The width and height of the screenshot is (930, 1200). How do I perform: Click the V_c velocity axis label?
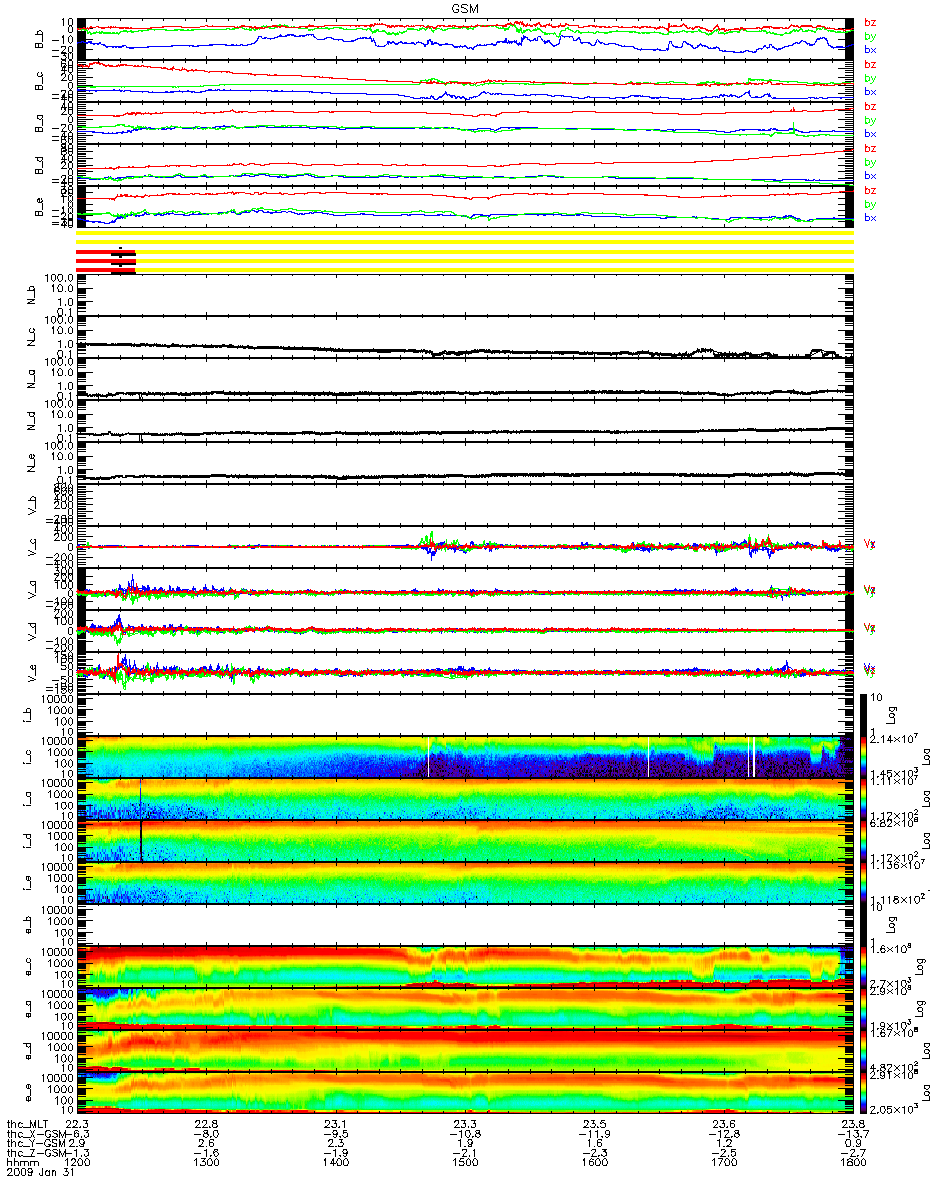(30, 545)
